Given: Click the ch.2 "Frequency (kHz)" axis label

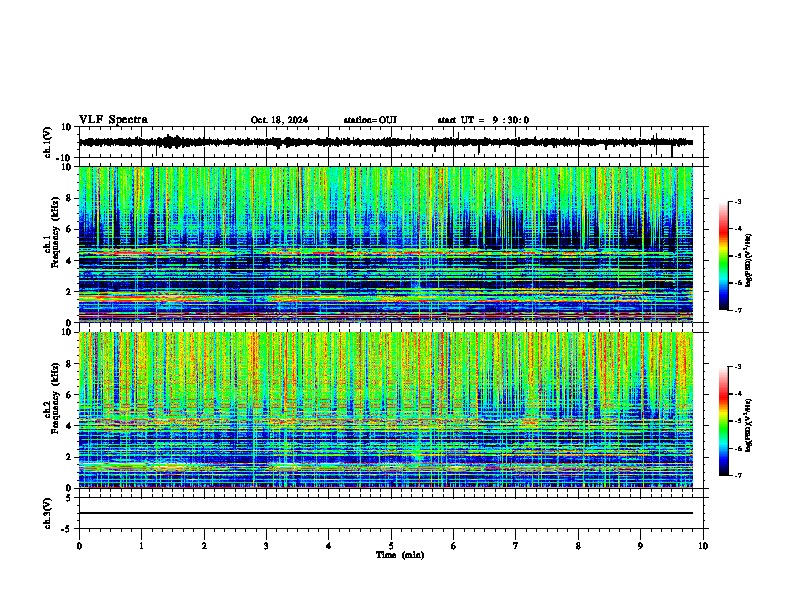Looking at the screenshot, I should [55, 398].
